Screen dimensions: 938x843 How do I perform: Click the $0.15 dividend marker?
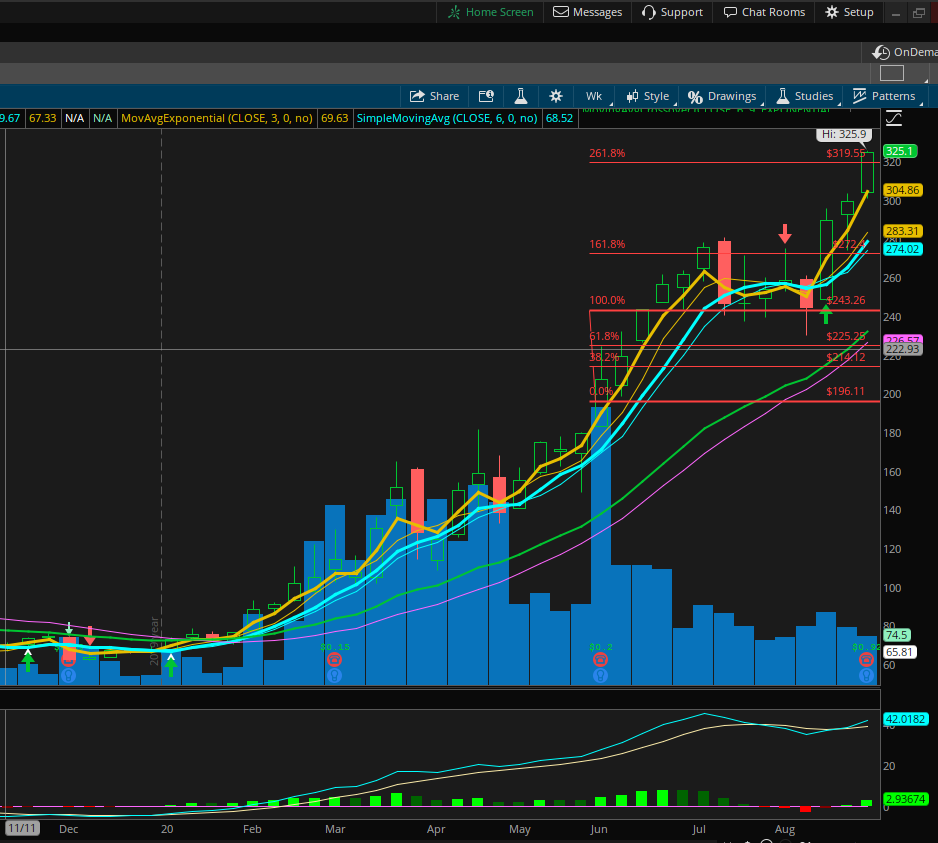coord(334,647)
